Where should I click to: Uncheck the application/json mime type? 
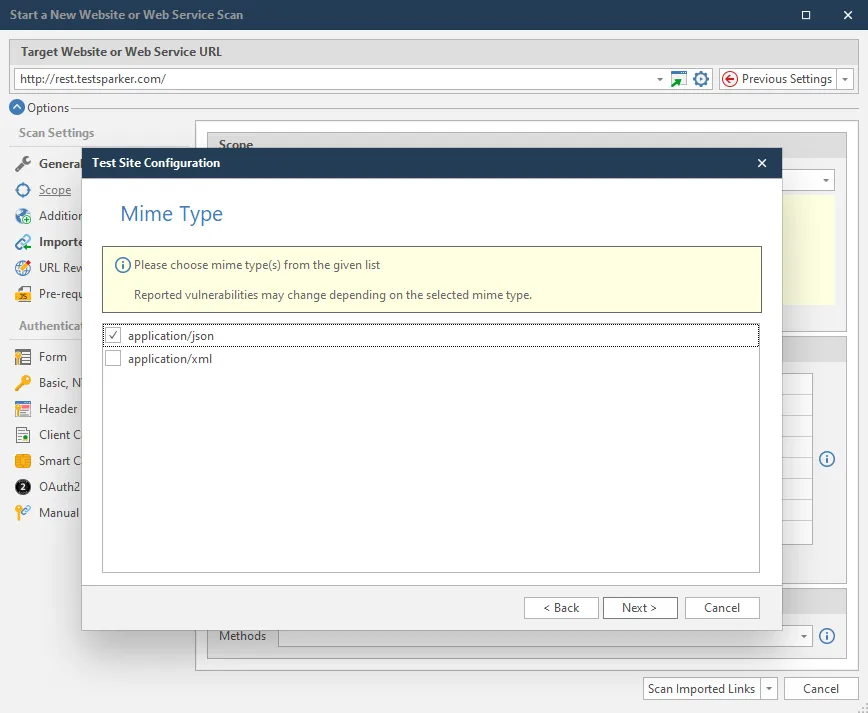click(x=113, y=335)
